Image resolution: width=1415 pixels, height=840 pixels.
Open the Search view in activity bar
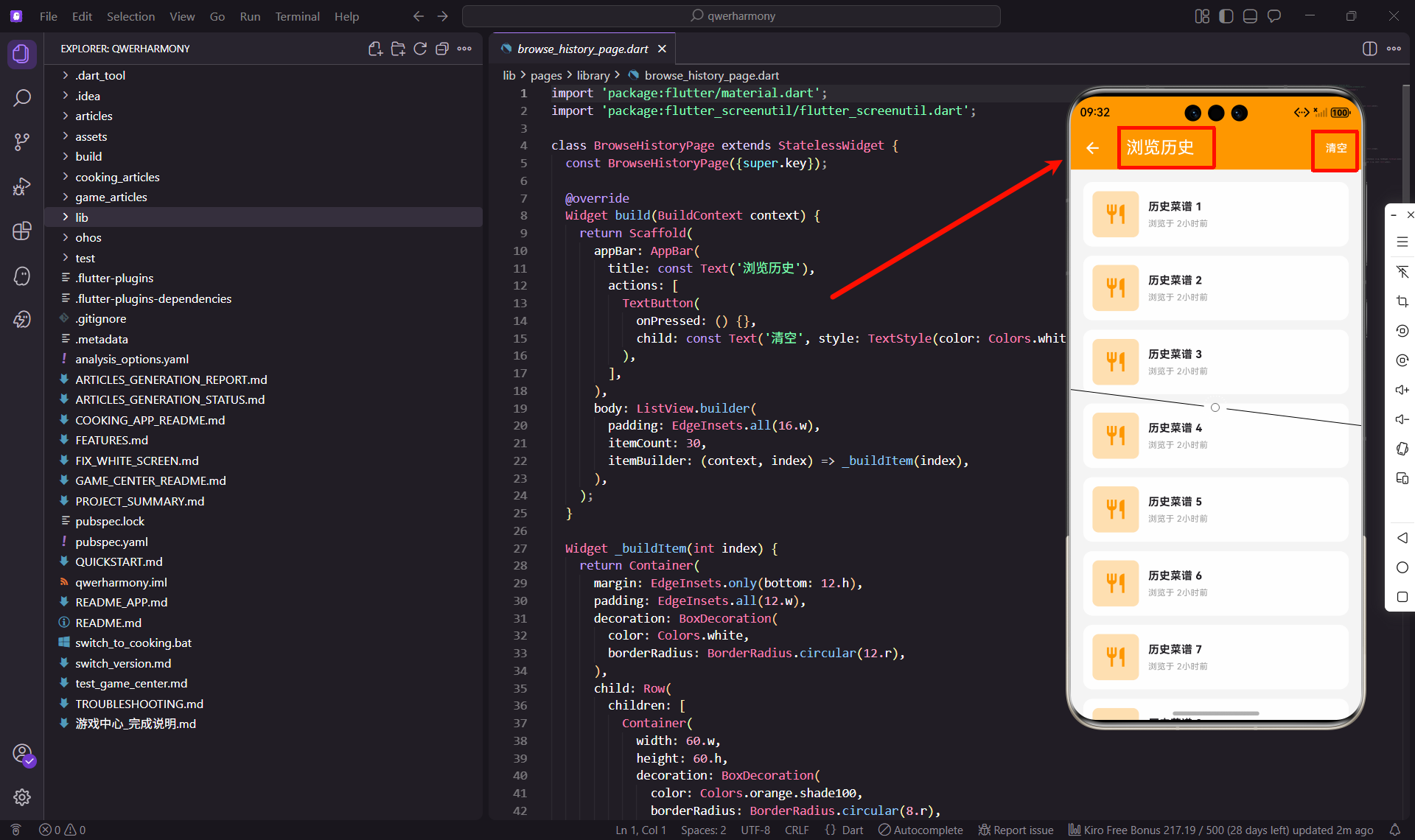point(21,98)
